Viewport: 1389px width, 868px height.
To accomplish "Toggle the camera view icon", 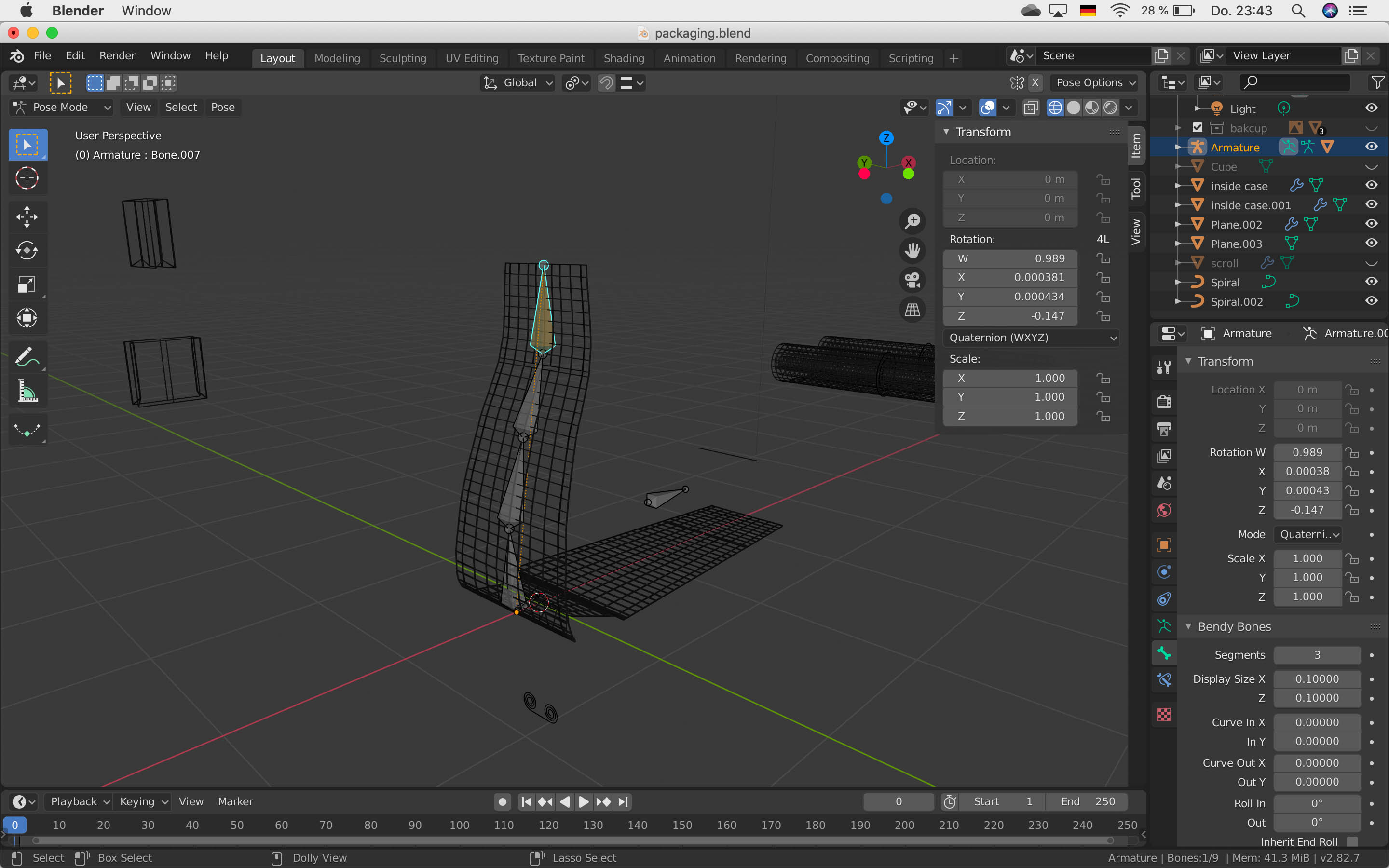I will click(912, 280).
